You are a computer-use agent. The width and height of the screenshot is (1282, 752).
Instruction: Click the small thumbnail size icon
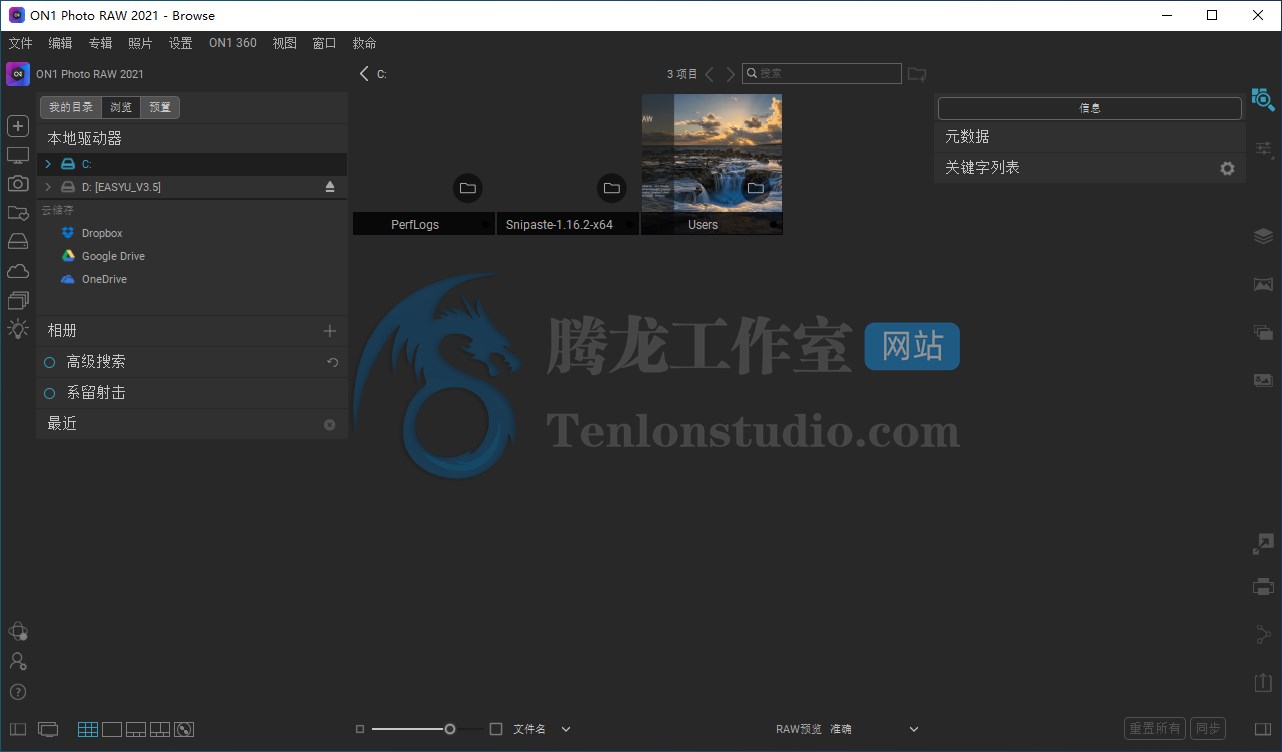pos(360,729)
